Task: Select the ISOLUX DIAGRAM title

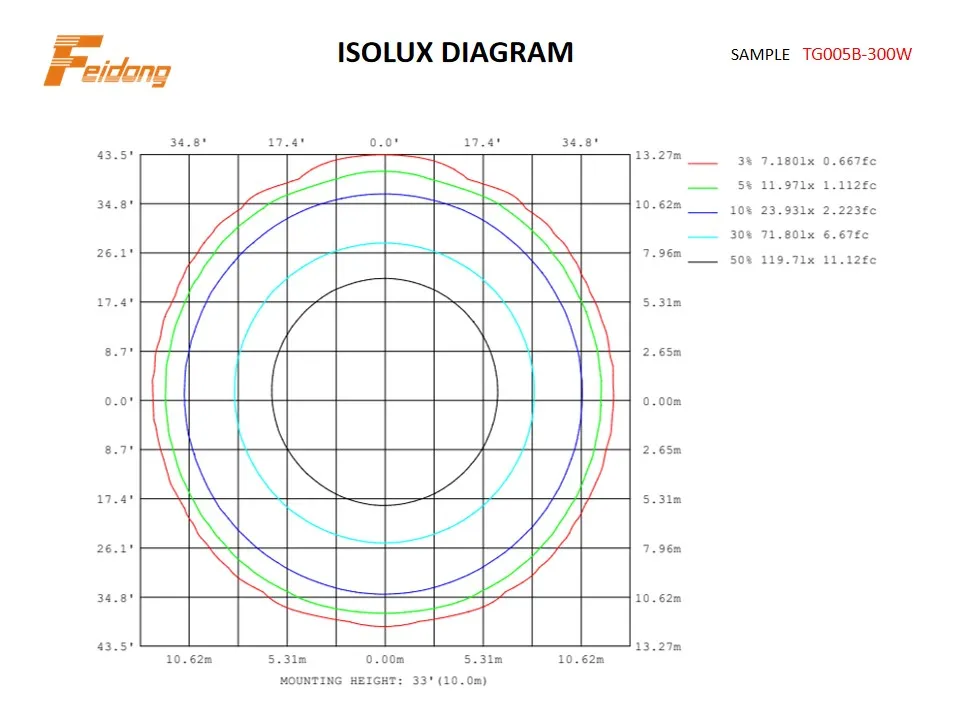Action: [x=455, y=52]
